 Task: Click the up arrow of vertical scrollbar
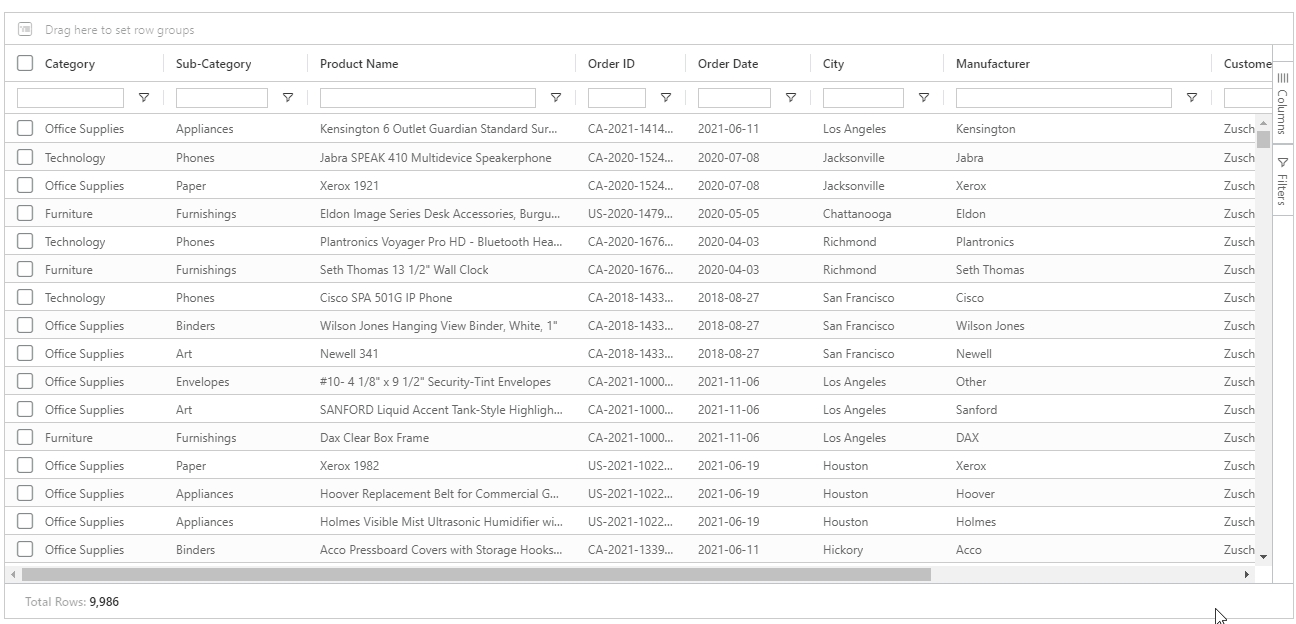1263,123
